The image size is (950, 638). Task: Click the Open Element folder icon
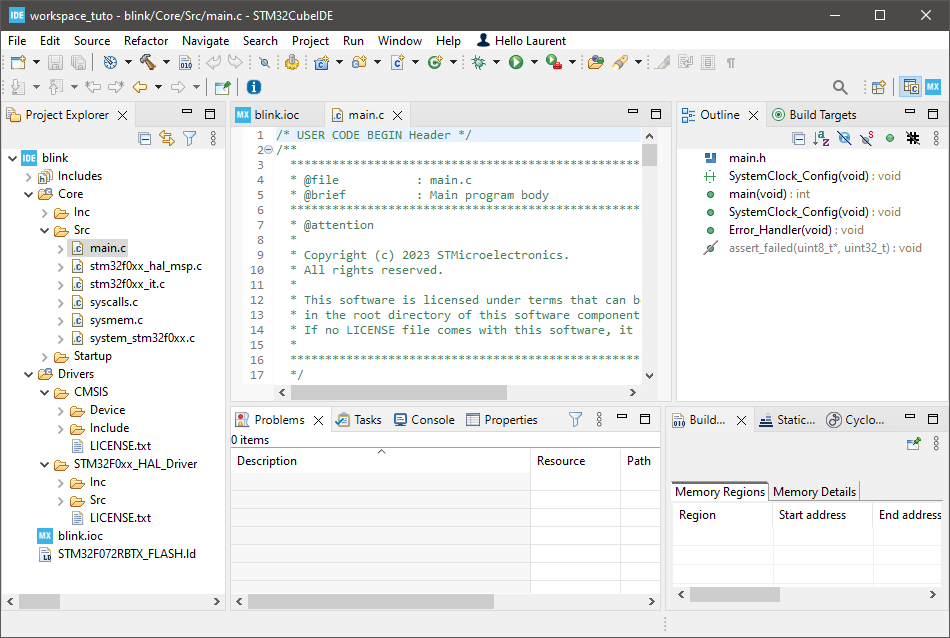coord(596,62)
